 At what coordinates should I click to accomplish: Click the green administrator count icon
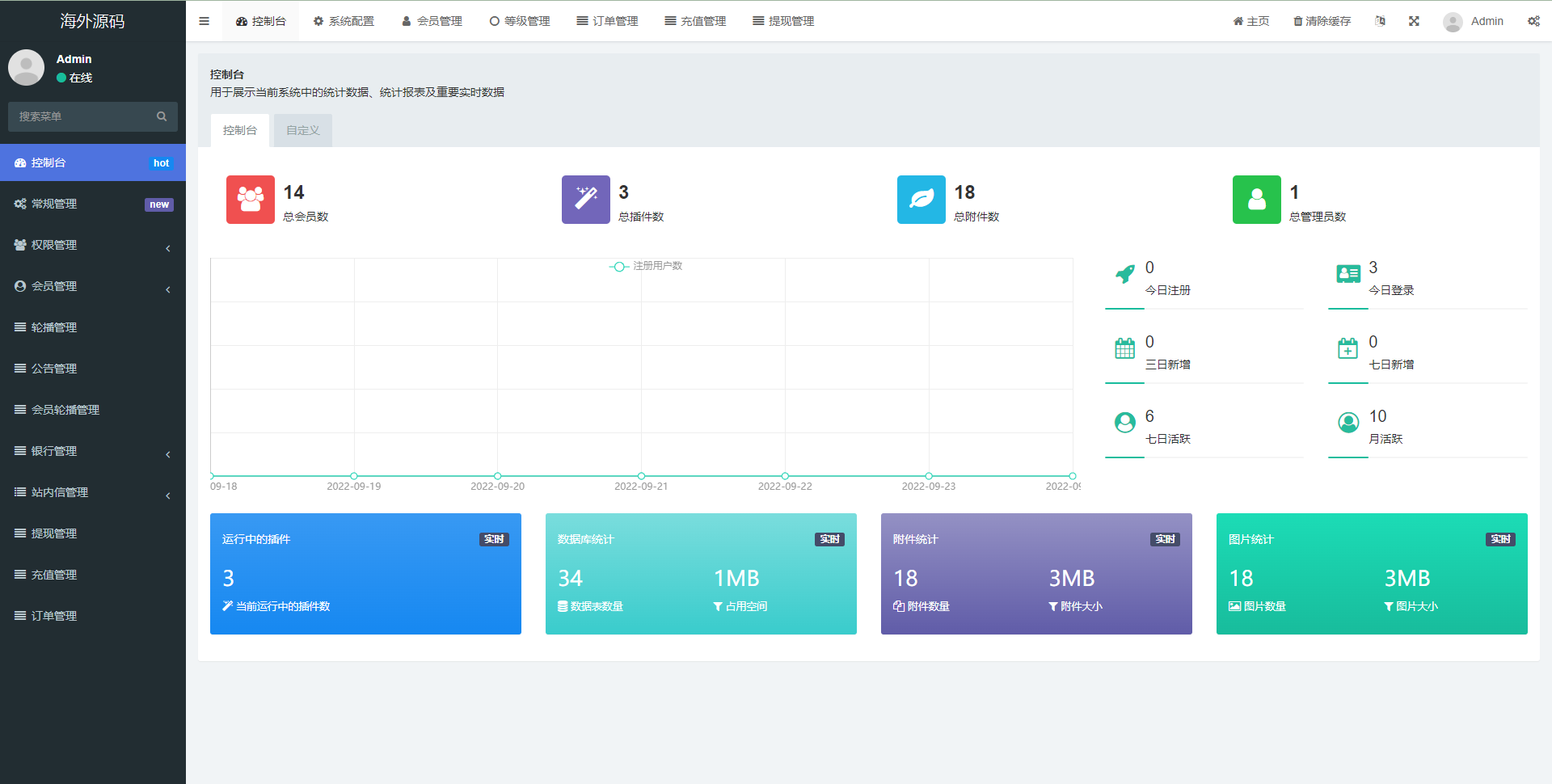(x=1256, y=200)
